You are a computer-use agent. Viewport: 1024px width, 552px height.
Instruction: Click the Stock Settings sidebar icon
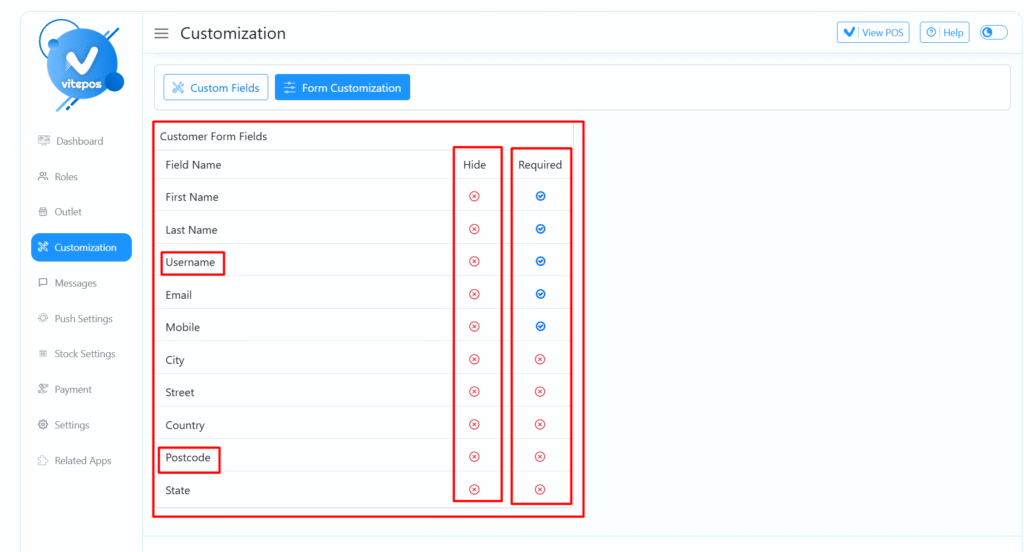click(43, 353)
